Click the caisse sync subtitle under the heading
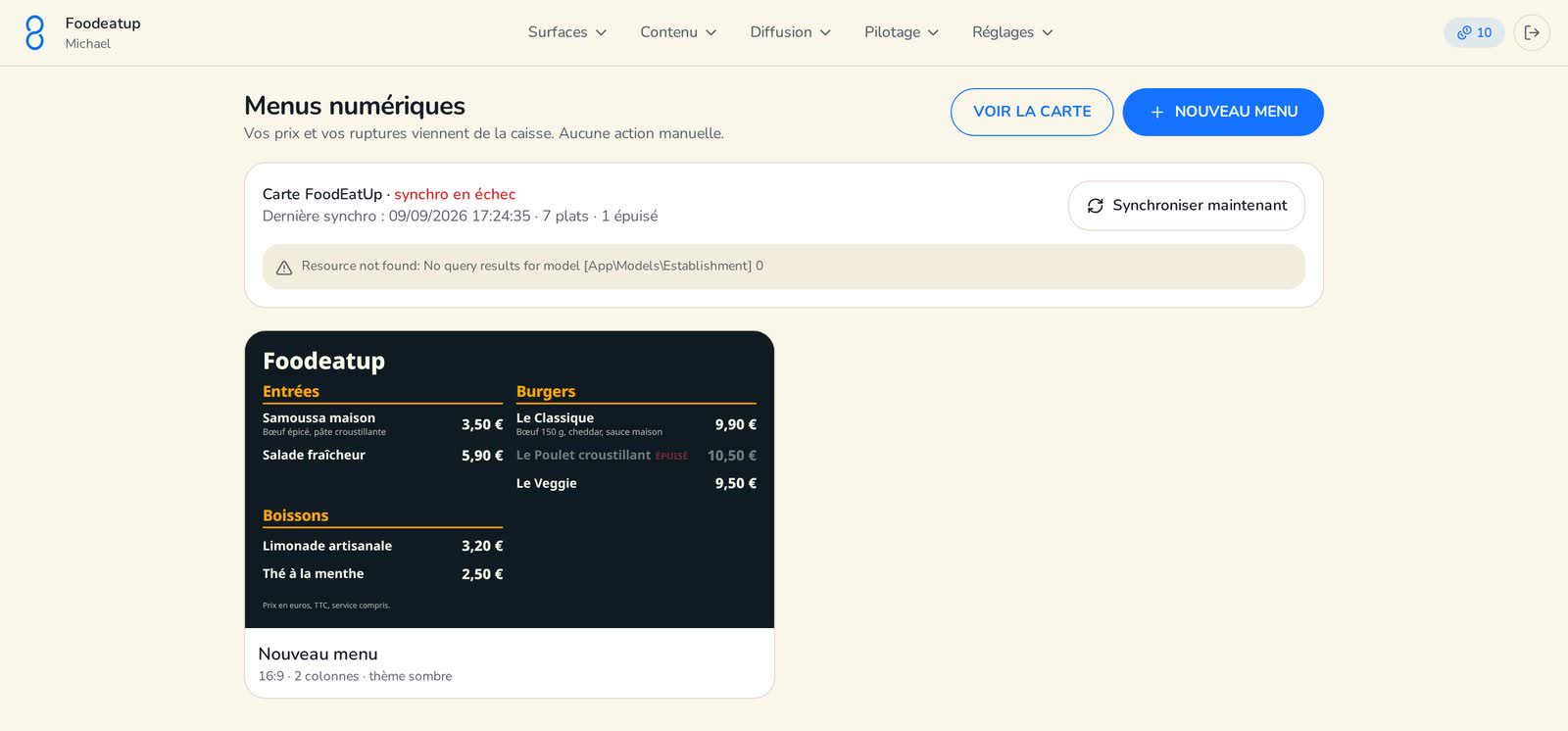The width and height of the screenshot is (1568, 731). (x=484, y=133)
